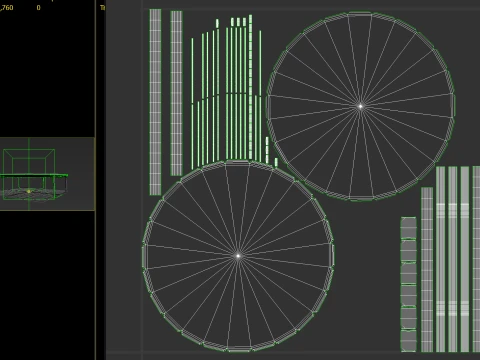Select the wireframe model in the 3D preview viewport
Image resolution: width=480 pixels, height=360 pixels.
[34, 174]
